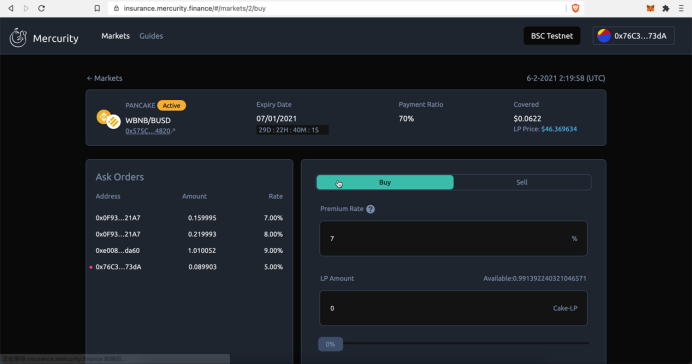The height and width of the screenshot is (364, 692).
Task: Click the PANCAKE label
Action: pos(140,105)
